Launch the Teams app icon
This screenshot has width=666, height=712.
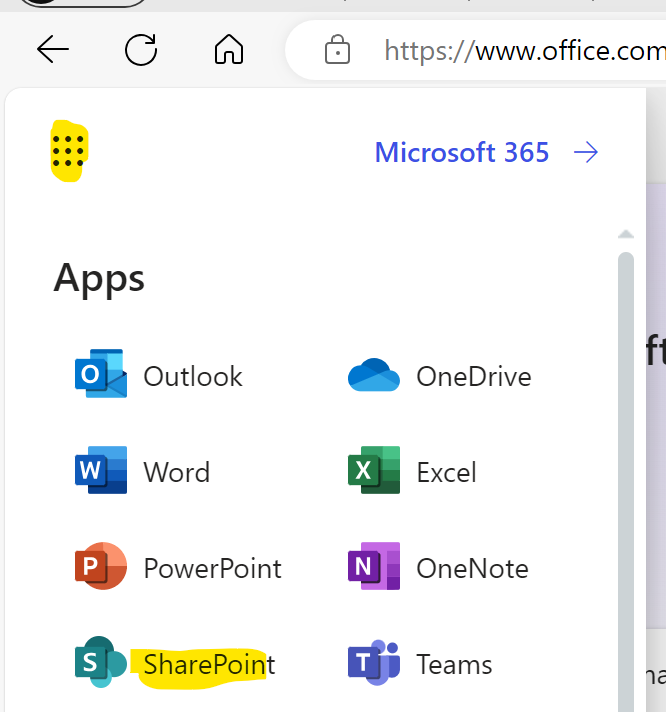coord(374,663)
